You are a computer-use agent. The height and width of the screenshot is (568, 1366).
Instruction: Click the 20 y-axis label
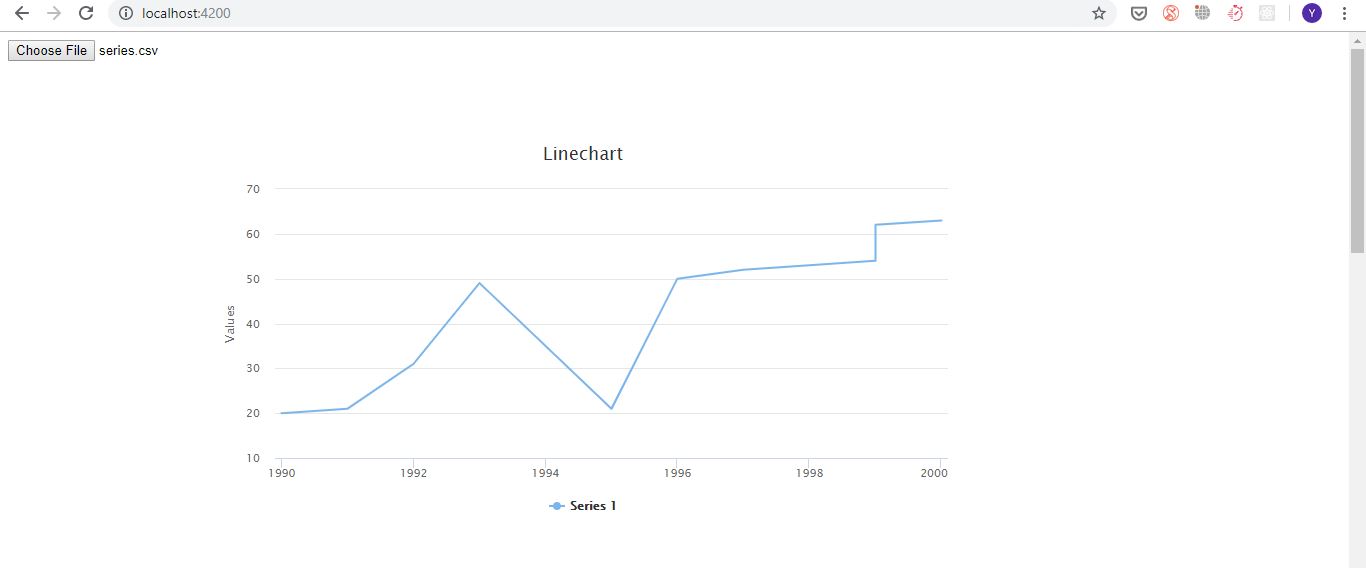click(253, 413)
